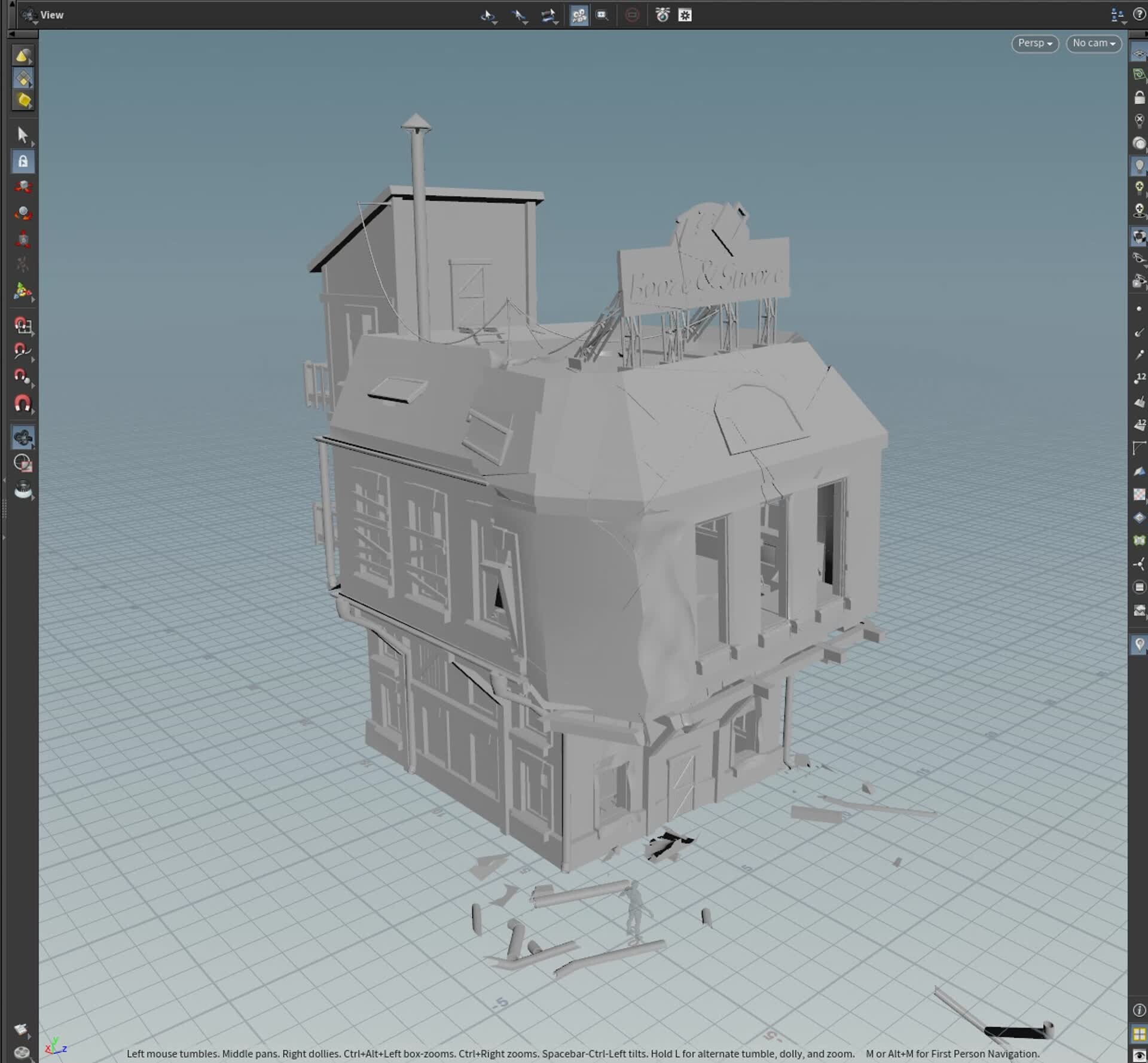Open the Persp viewport dropdown
1148x1063 pixels.
[x=1035, y=44]
